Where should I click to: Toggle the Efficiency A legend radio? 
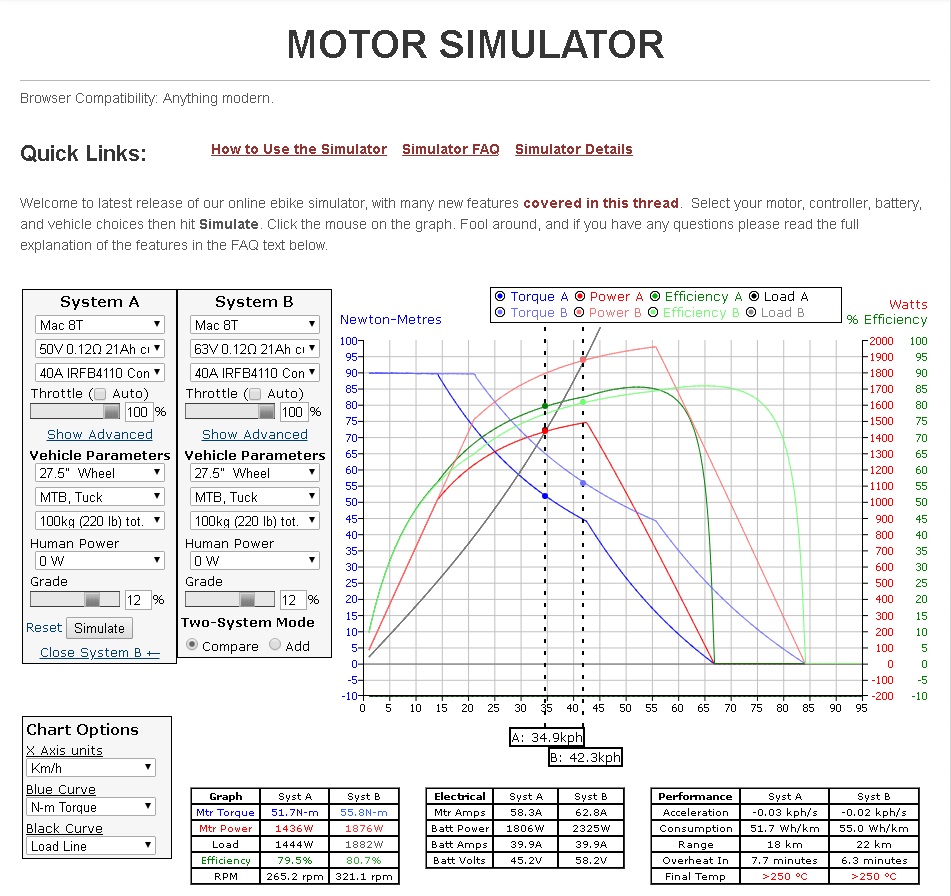655,297
